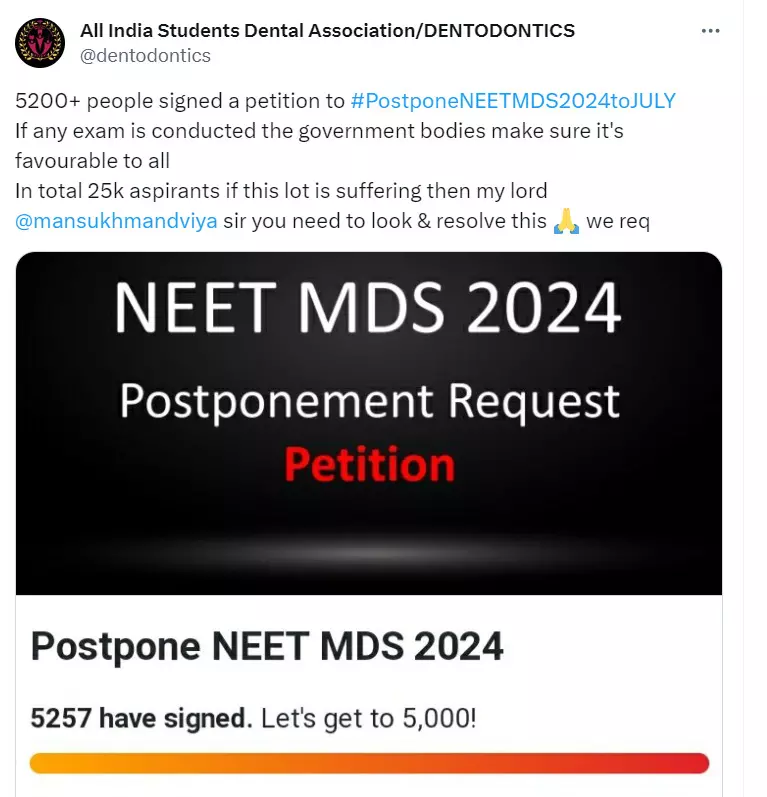This screenshot has height=797, width=767.
Task: Open the "Postpone NEET MDS 2024" petition title
Action: click(x=267, y=647)
